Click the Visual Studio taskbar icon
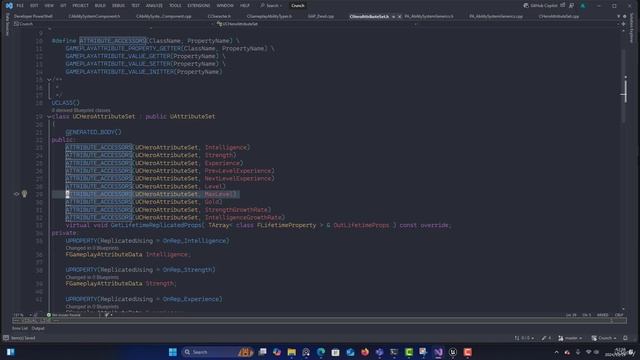Image resolution: width=640 pixels, height=360 pixels. click(x=438, y=352)
